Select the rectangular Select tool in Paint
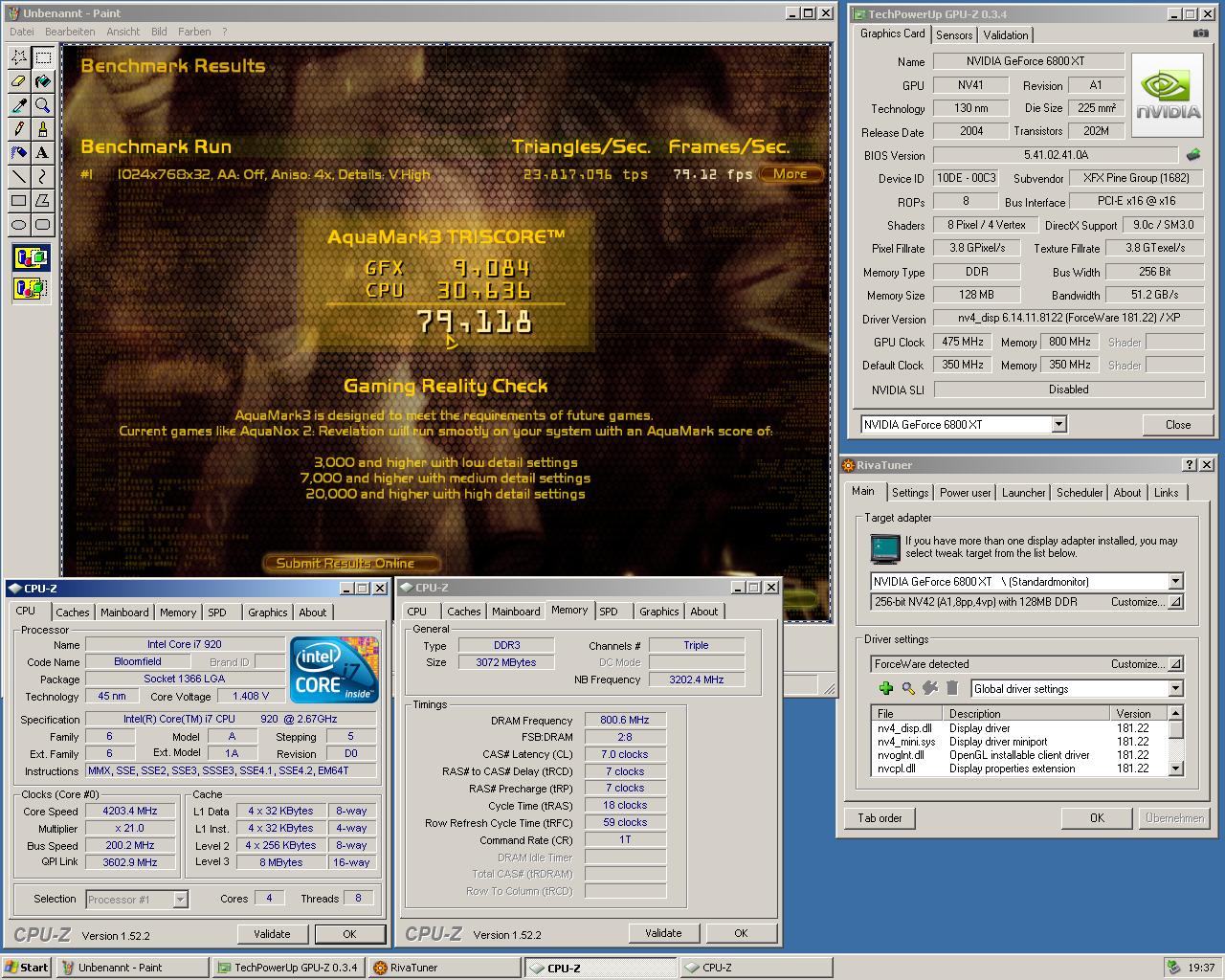 [x=43, y=58]
